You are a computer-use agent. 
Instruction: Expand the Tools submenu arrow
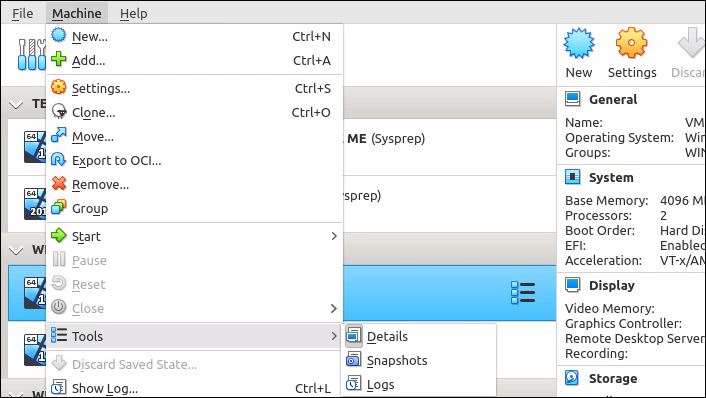[334, 336]
